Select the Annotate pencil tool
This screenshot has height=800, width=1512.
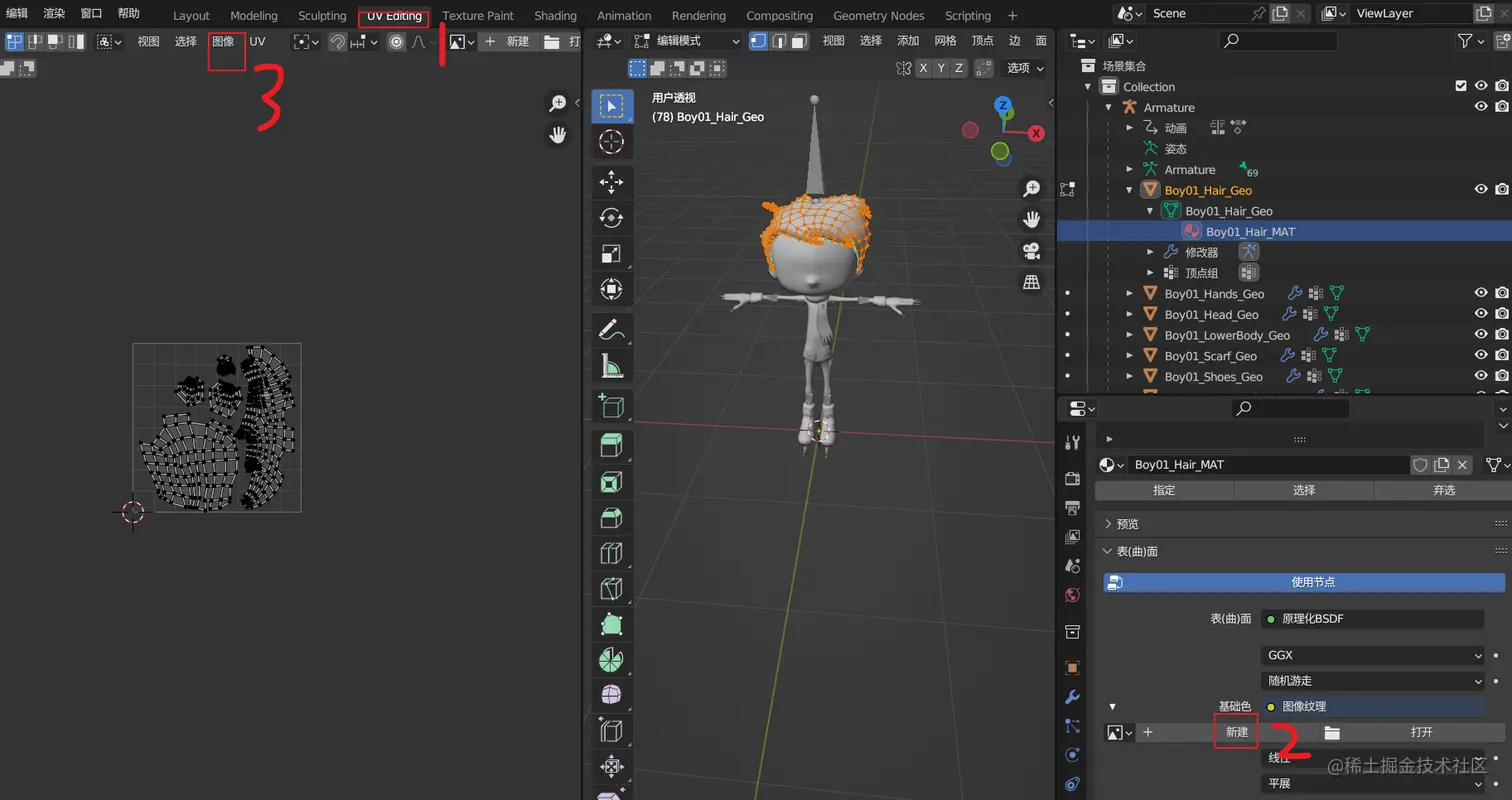[611, 329]
